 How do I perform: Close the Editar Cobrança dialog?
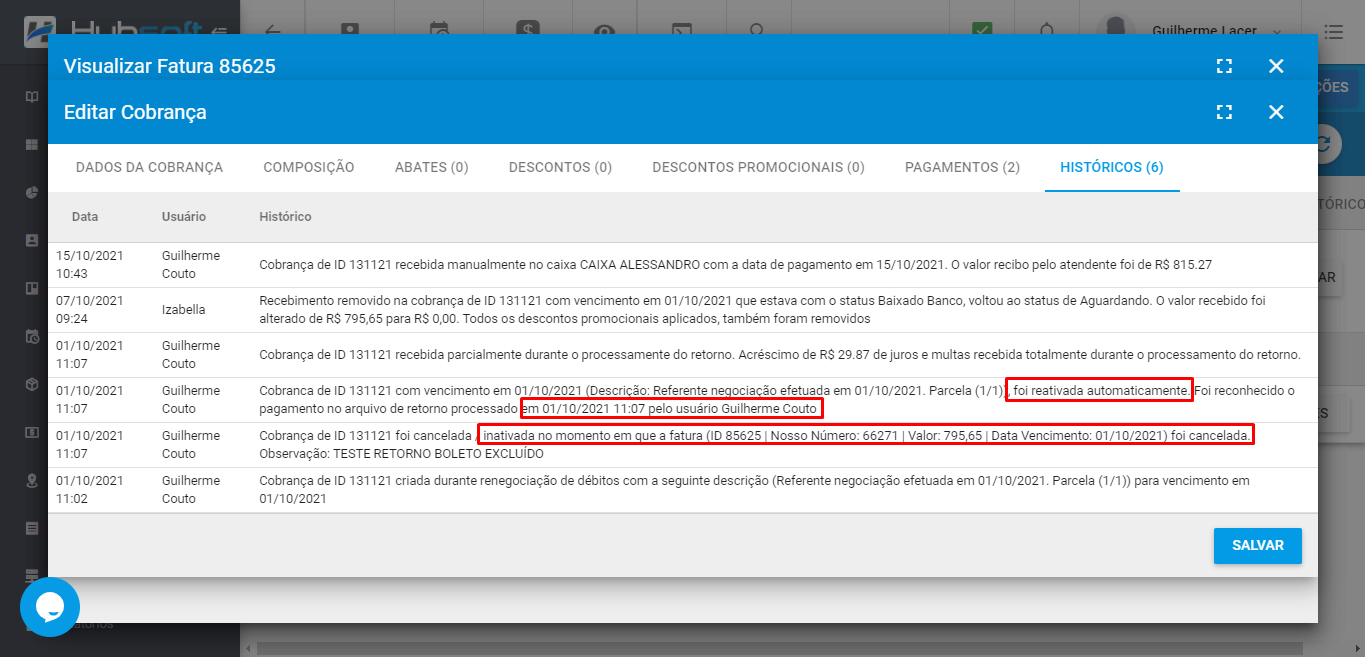coord(1276,112)
